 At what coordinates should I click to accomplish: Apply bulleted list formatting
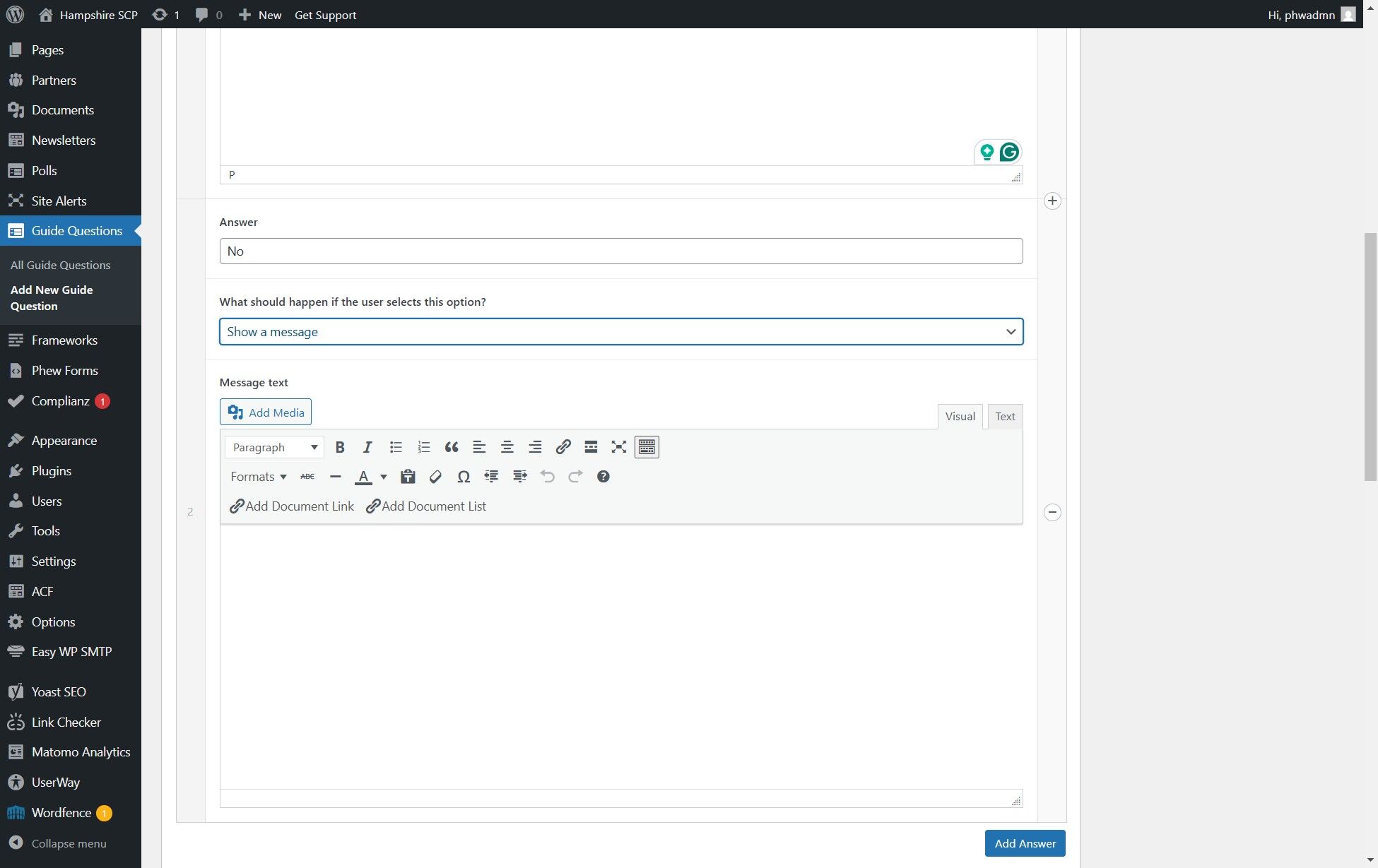(x=396, y=447)
